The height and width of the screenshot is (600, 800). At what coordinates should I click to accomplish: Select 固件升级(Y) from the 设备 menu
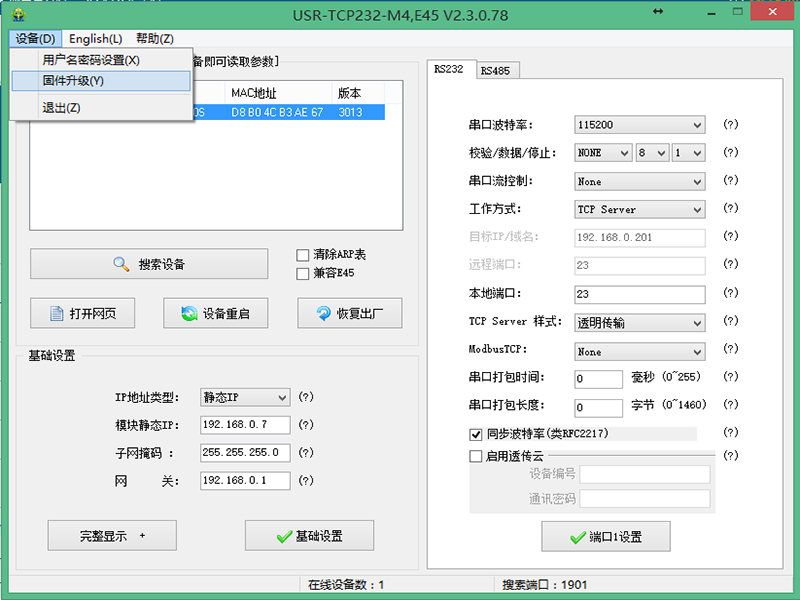point(73,81)
